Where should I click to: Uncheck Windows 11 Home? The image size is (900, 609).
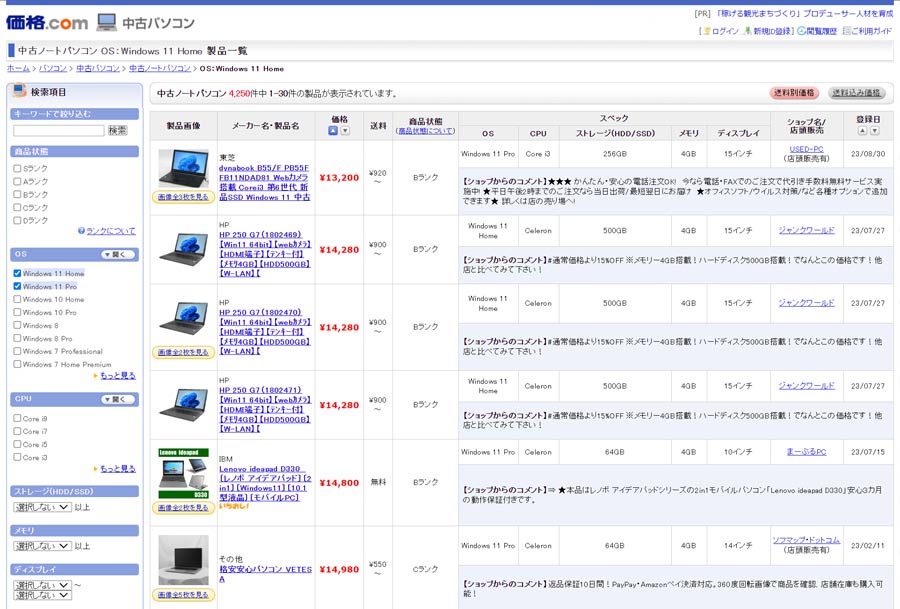pos(17,273)
